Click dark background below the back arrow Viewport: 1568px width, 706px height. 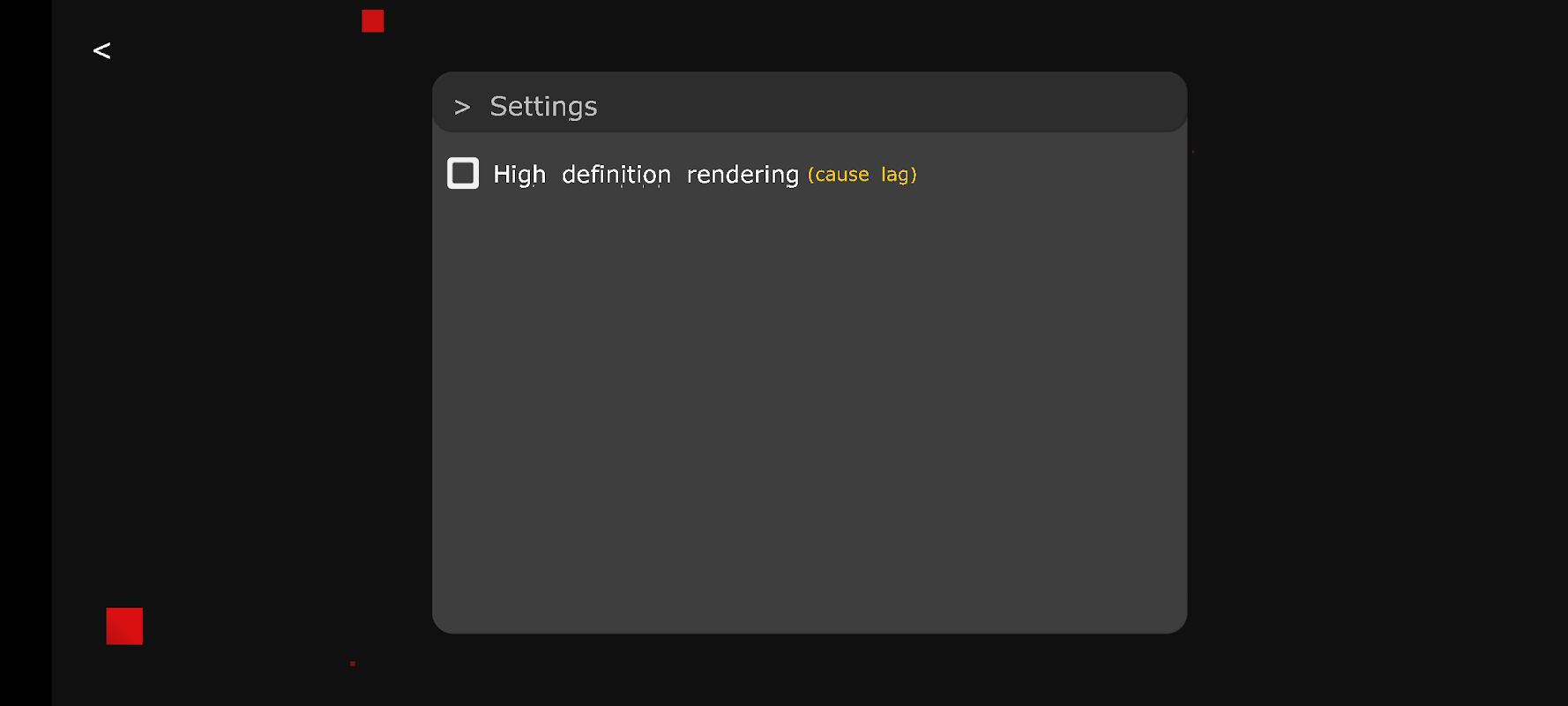click(x=101, y=265)
